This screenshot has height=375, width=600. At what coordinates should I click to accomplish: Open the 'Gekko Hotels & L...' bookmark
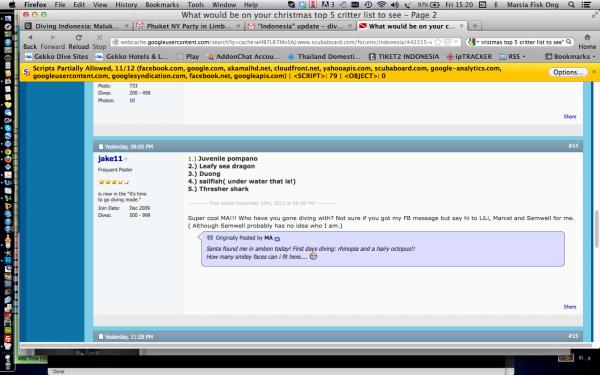point(132,57)
